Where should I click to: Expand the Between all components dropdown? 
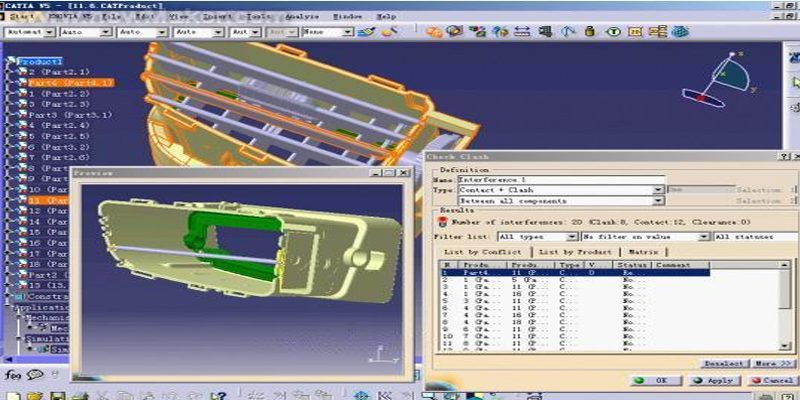click(x=658, y=201)
